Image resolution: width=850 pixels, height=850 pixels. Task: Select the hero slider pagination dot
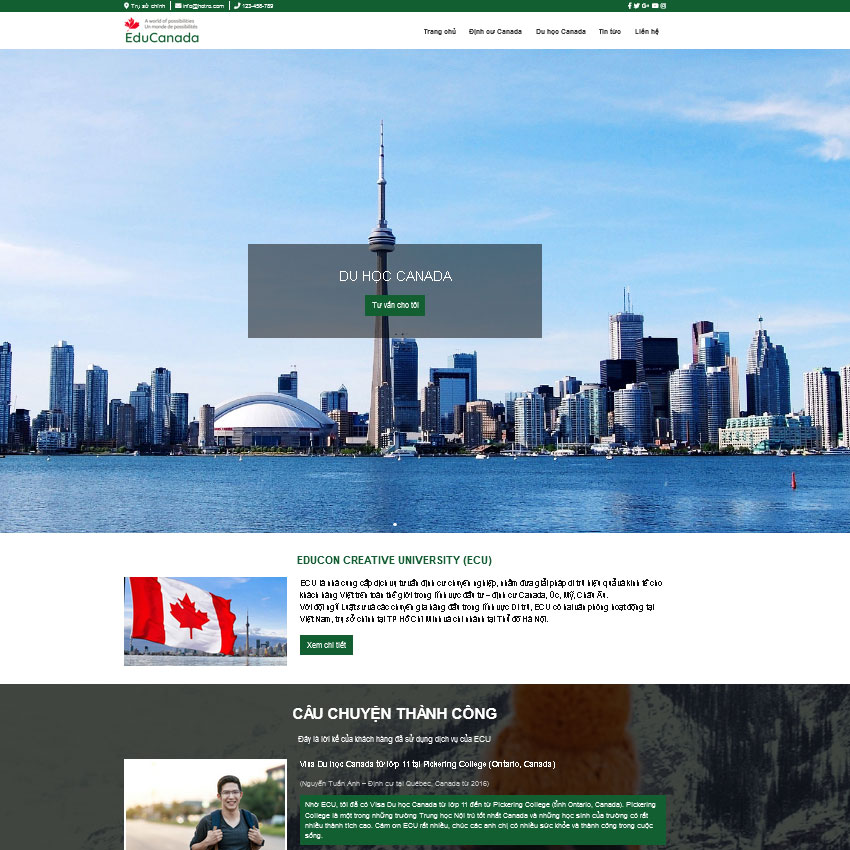395,524
